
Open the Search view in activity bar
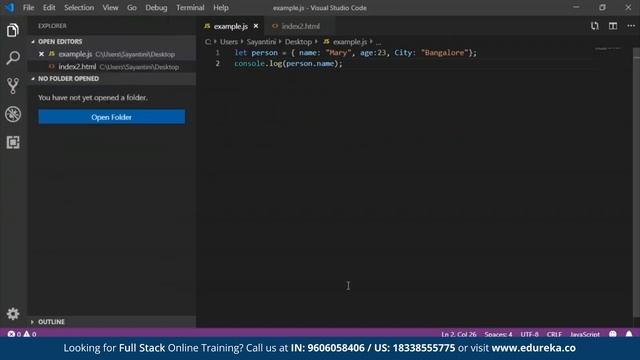(13, 58)
